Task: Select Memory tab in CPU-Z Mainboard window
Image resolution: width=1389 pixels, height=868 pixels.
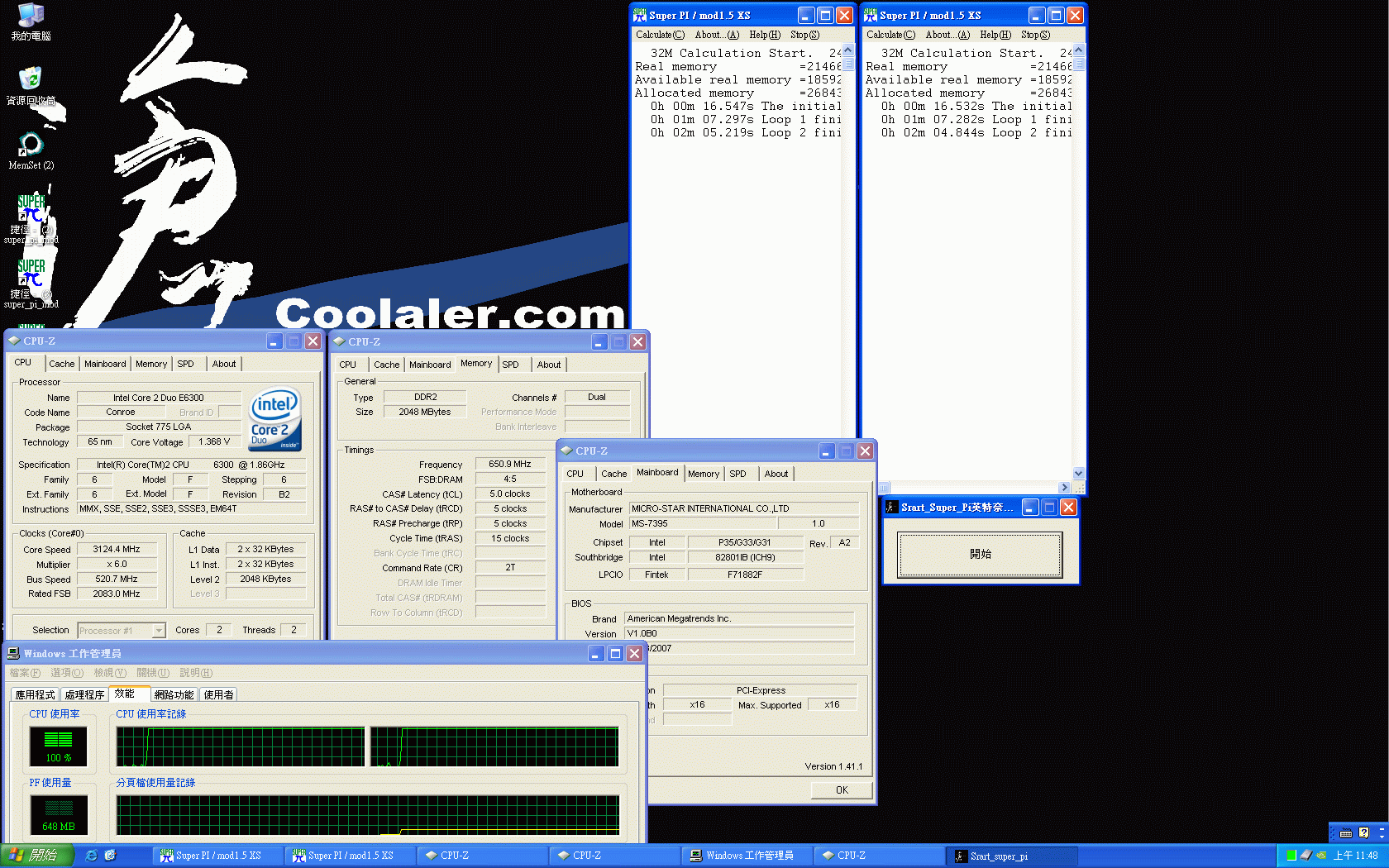Action: (x=704, y=474)
